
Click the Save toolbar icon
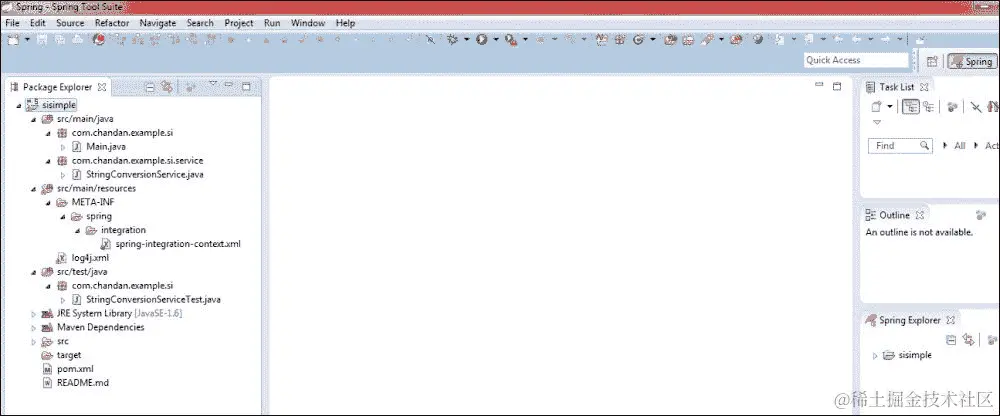pos(42,40)
